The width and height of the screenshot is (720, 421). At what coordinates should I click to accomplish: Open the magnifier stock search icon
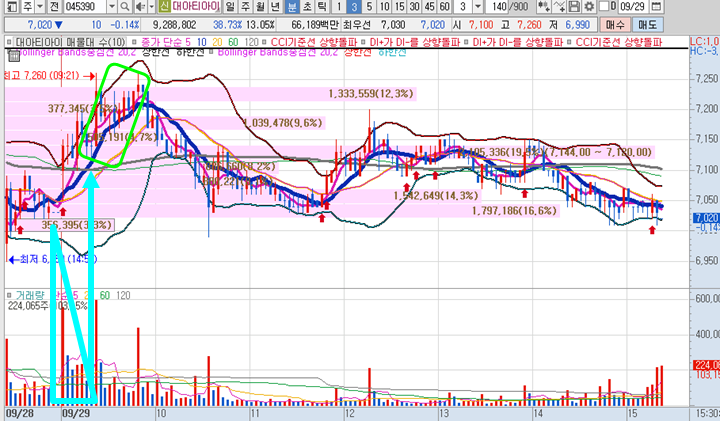(124, 6)
